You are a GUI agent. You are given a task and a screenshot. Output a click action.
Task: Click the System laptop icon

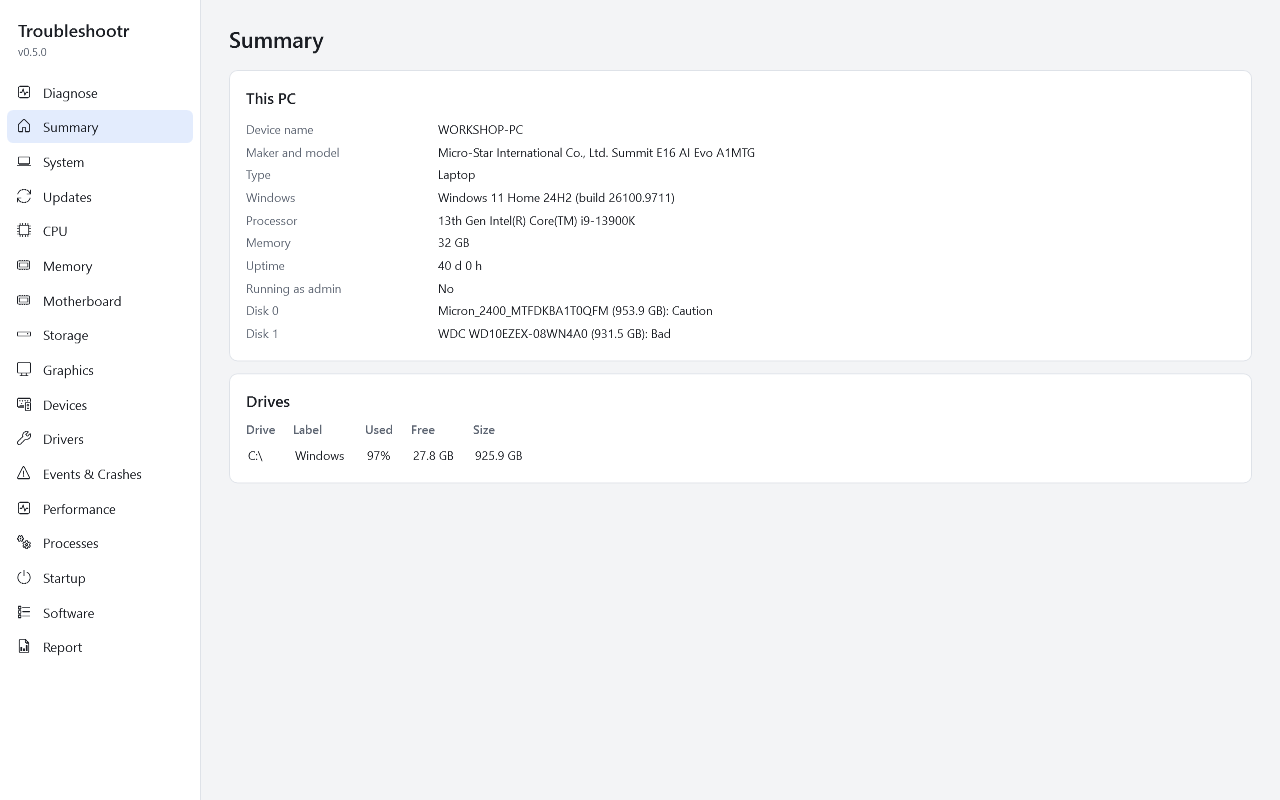(24, 162)
